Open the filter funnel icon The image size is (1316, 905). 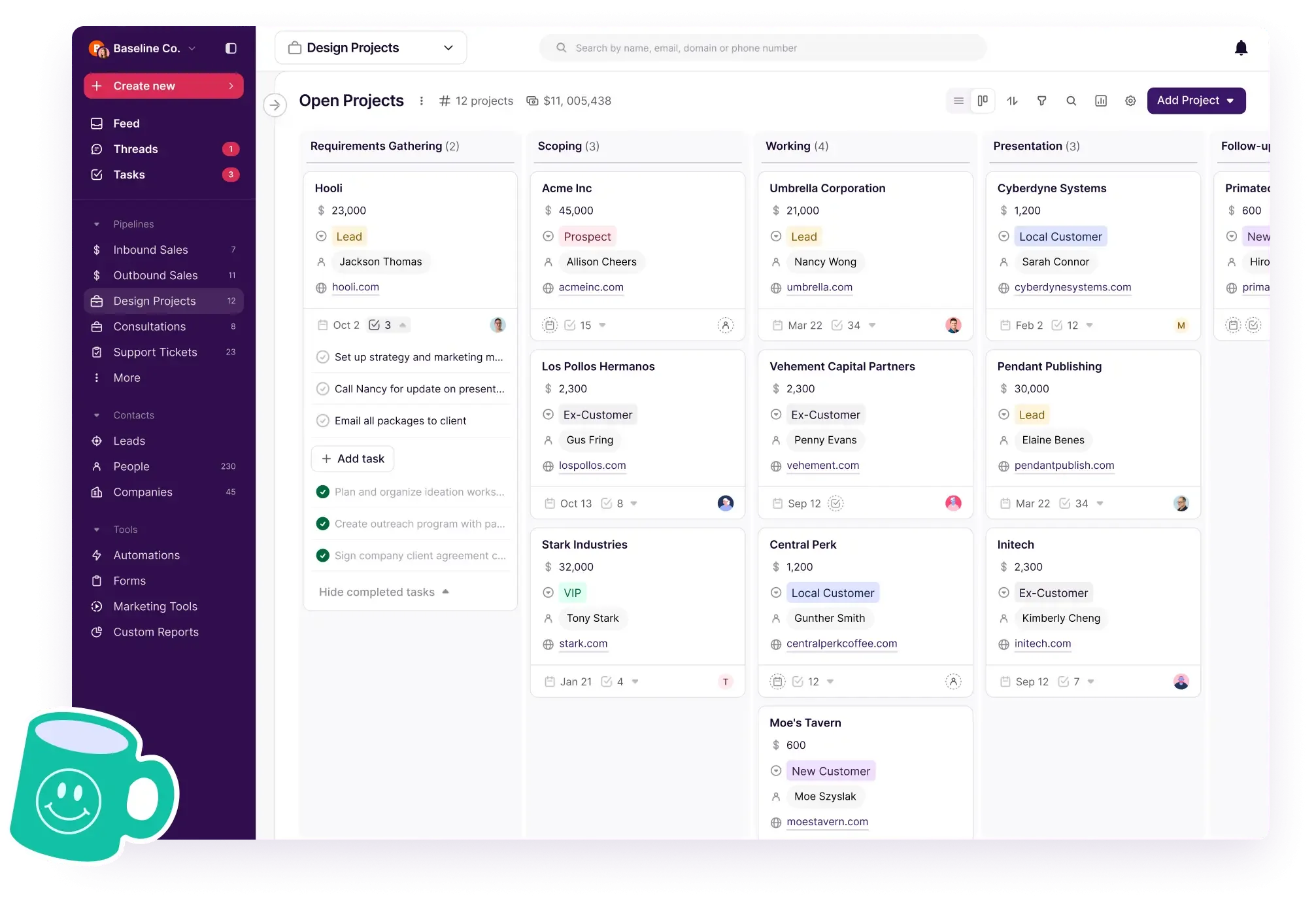(1042, 101)
